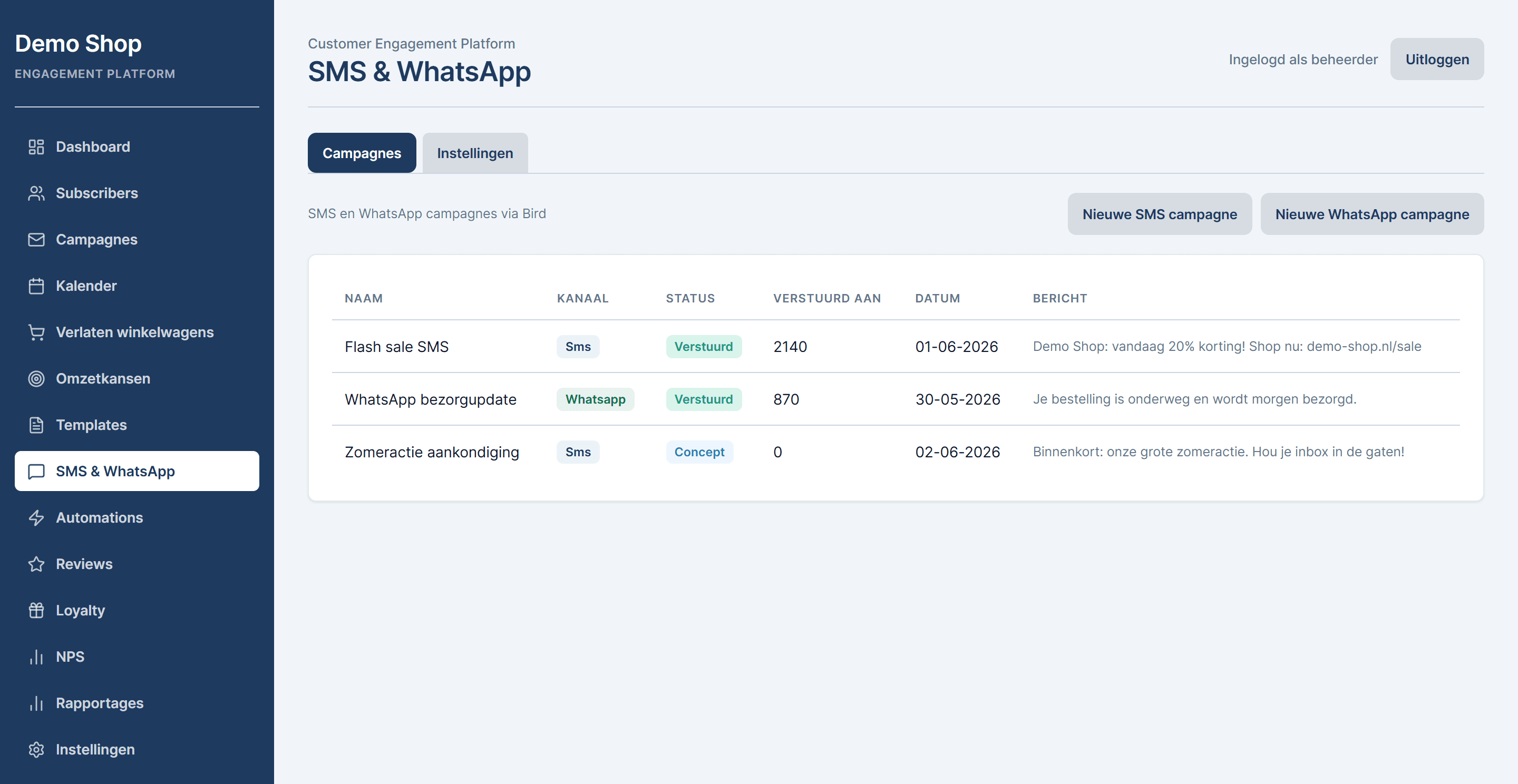Click the STATUS column header
This screenshot has height=784, width=1518.
(690, 299)
